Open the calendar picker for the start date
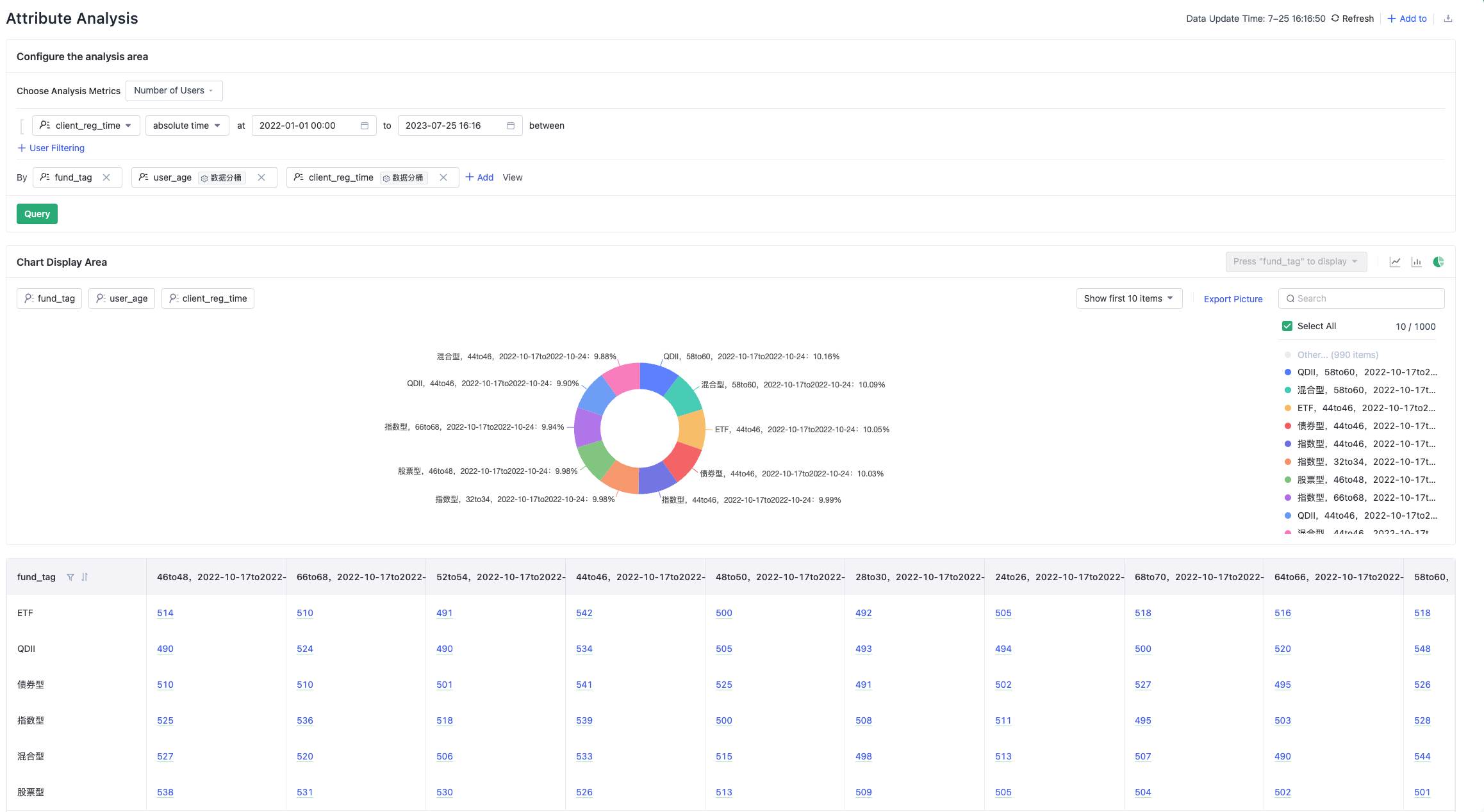Viewport: 1484px width, 812px height. pos(363,126)
